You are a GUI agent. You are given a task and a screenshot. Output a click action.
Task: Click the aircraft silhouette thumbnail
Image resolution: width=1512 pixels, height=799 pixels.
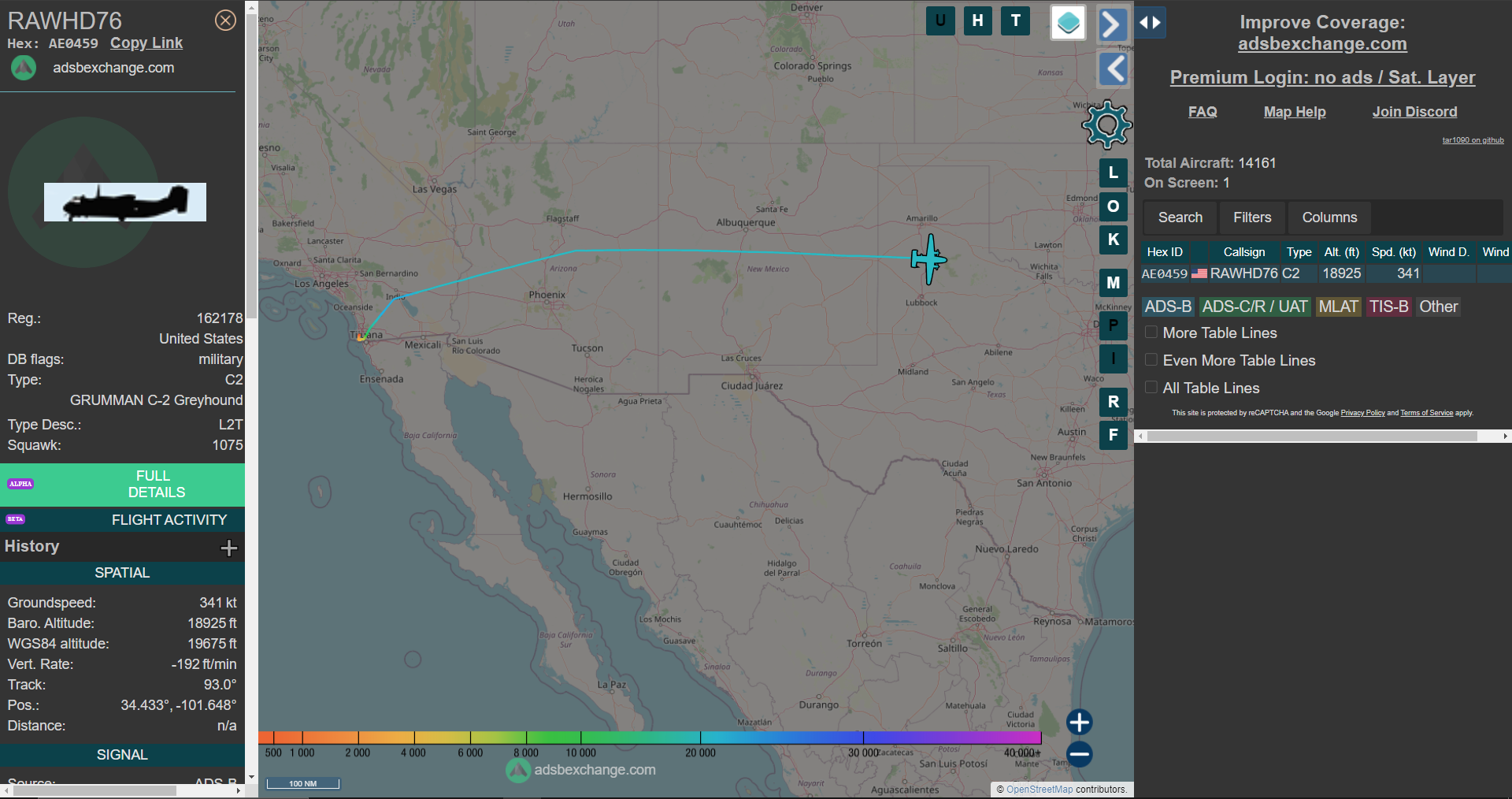[125, 203]
